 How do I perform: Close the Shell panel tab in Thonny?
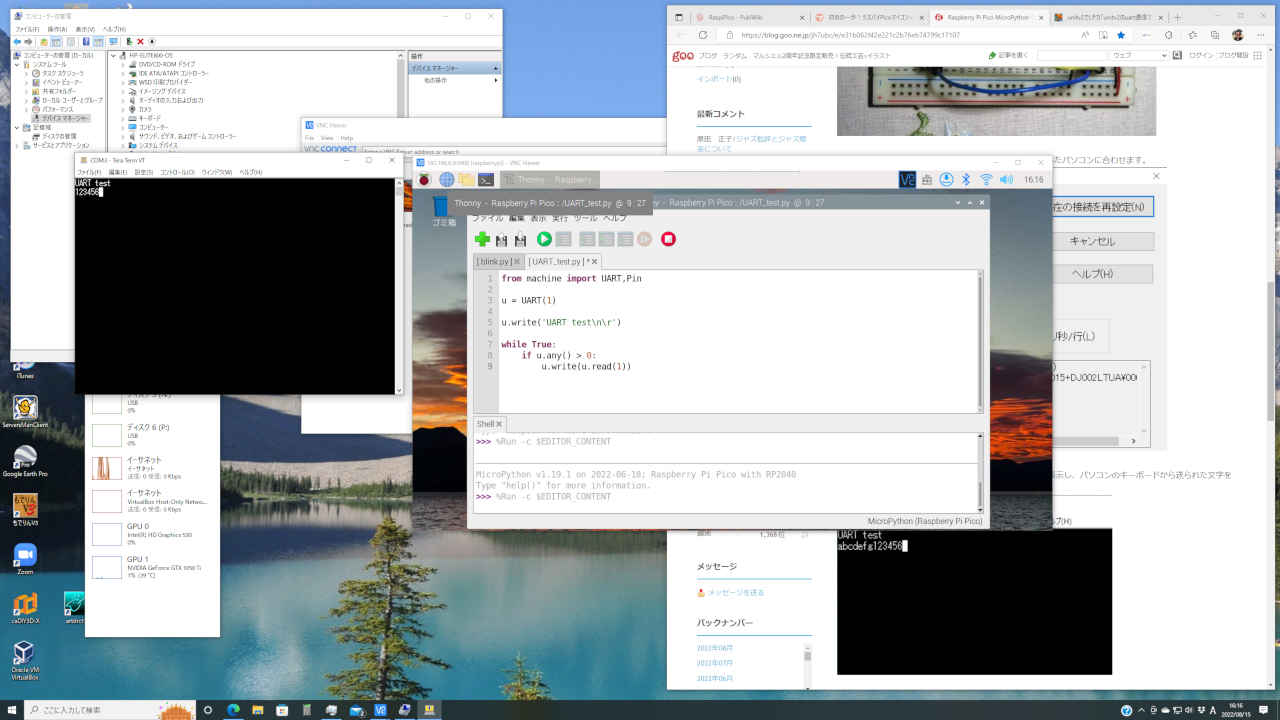pos(499,424)
